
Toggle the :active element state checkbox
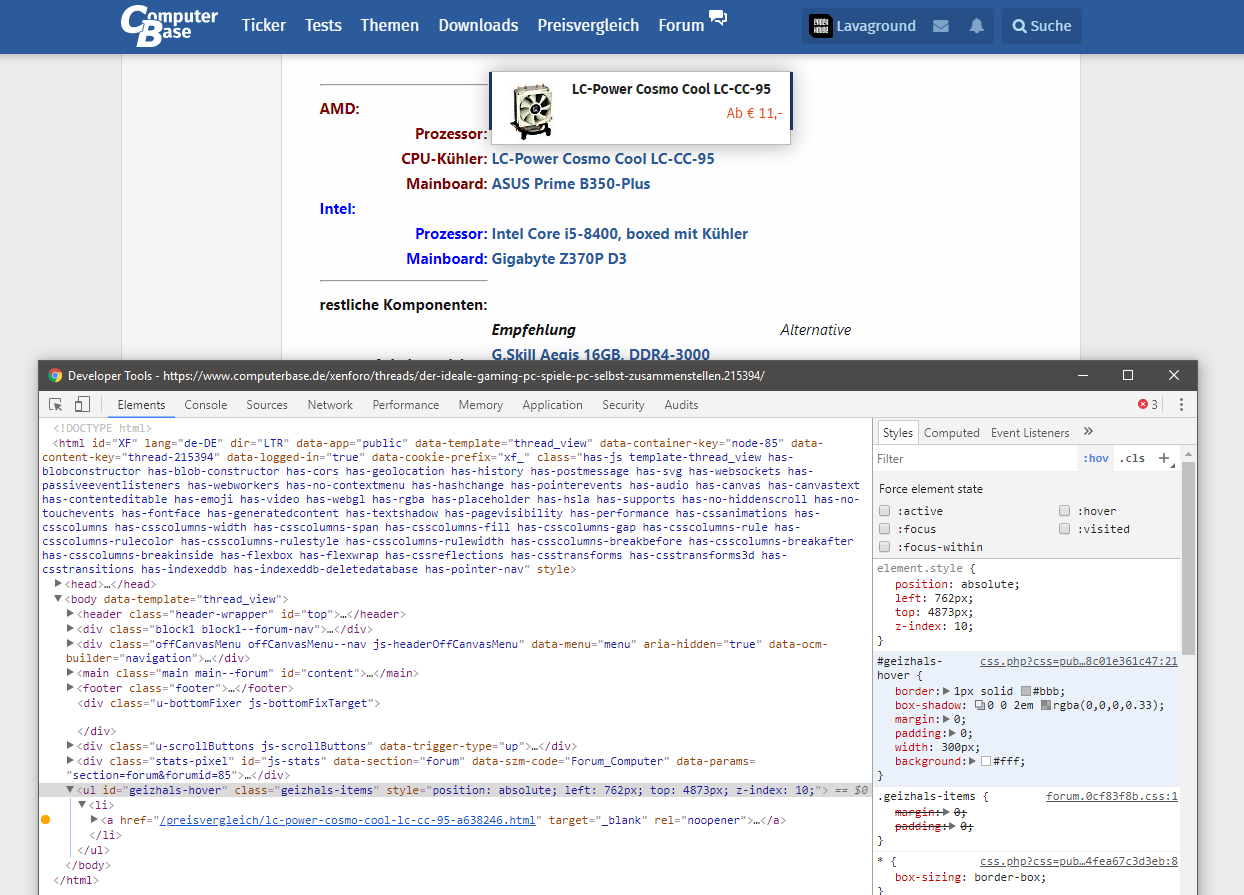[x=885, y=511]
